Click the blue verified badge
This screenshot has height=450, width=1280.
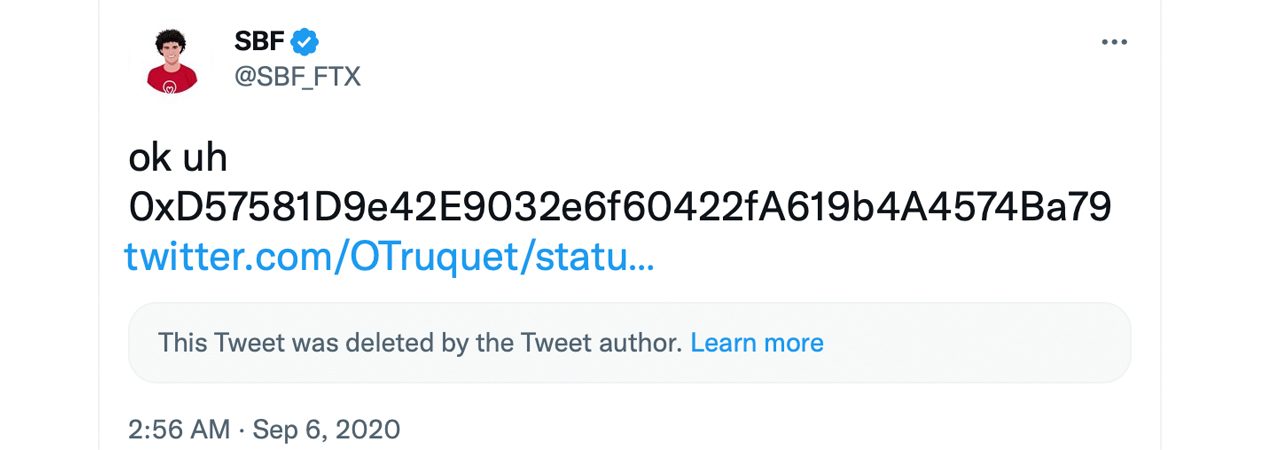(x=304, y=42)
